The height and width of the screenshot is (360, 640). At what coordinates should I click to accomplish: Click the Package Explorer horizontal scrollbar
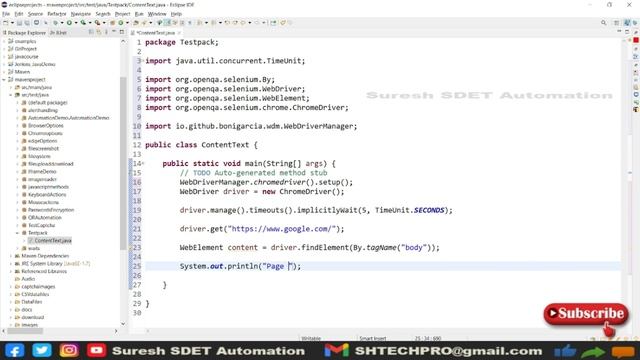[25, 331]
